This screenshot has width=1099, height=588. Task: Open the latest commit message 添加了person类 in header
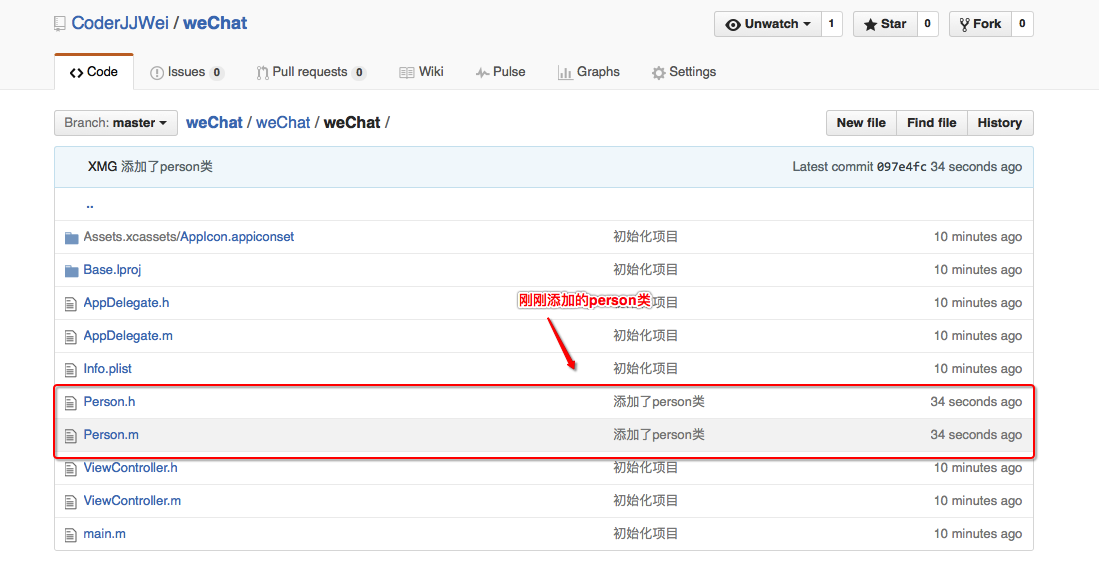[167, 167]
